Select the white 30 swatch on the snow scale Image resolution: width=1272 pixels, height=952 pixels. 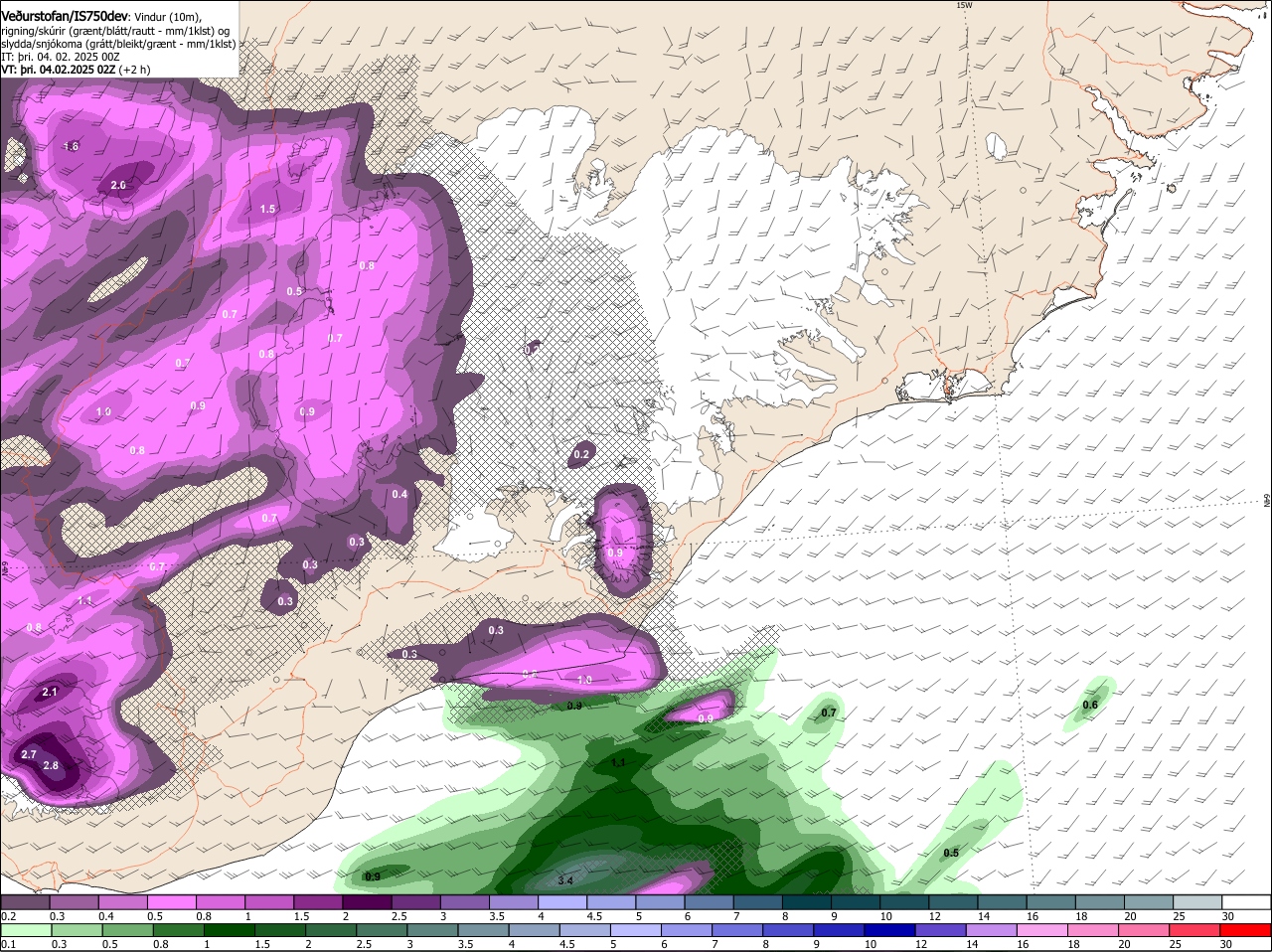point(1246,902)
